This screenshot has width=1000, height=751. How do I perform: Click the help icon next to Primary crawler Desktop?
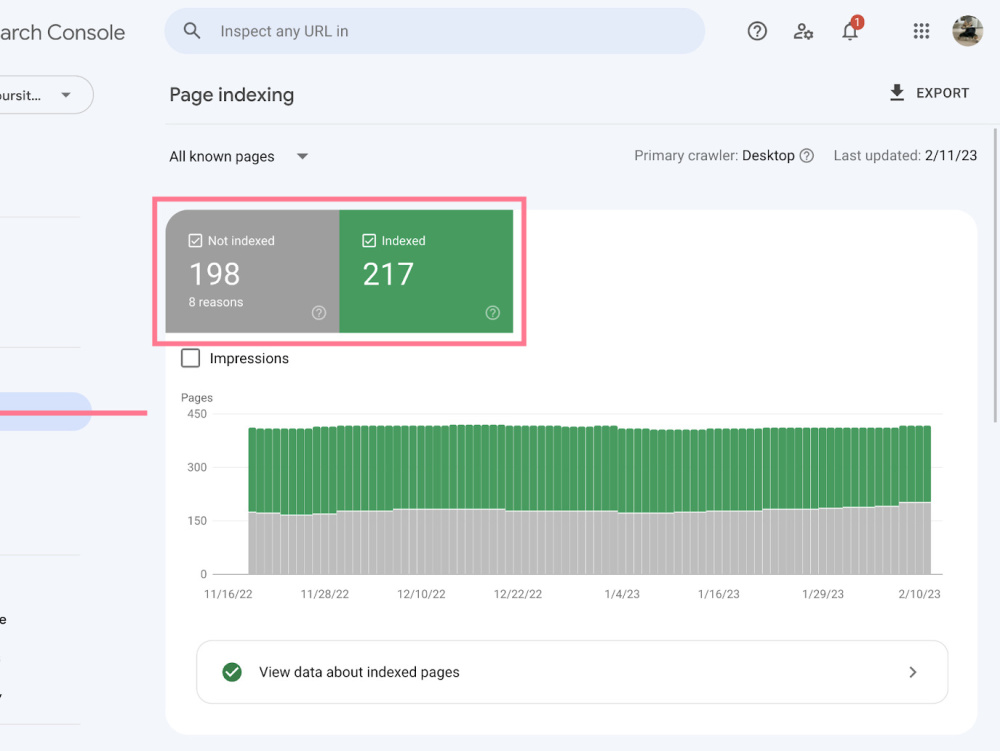click(808, 155)
